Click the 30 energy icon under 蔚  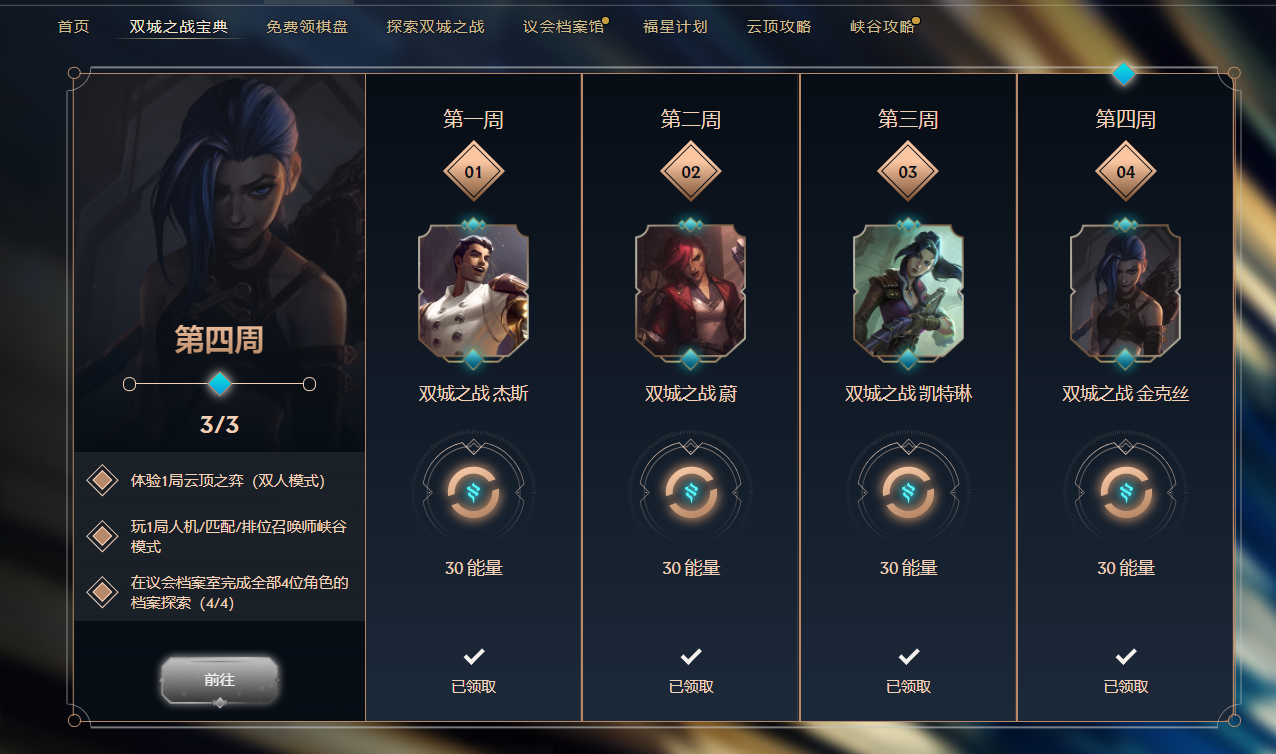point(691,492)
